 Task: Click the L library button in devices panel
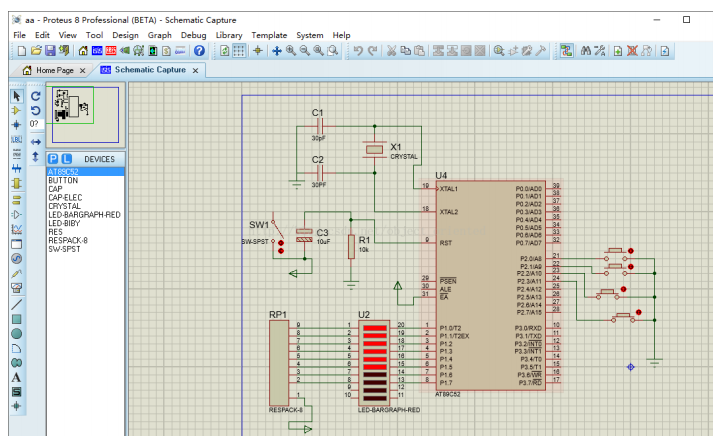tap(66, 159)
